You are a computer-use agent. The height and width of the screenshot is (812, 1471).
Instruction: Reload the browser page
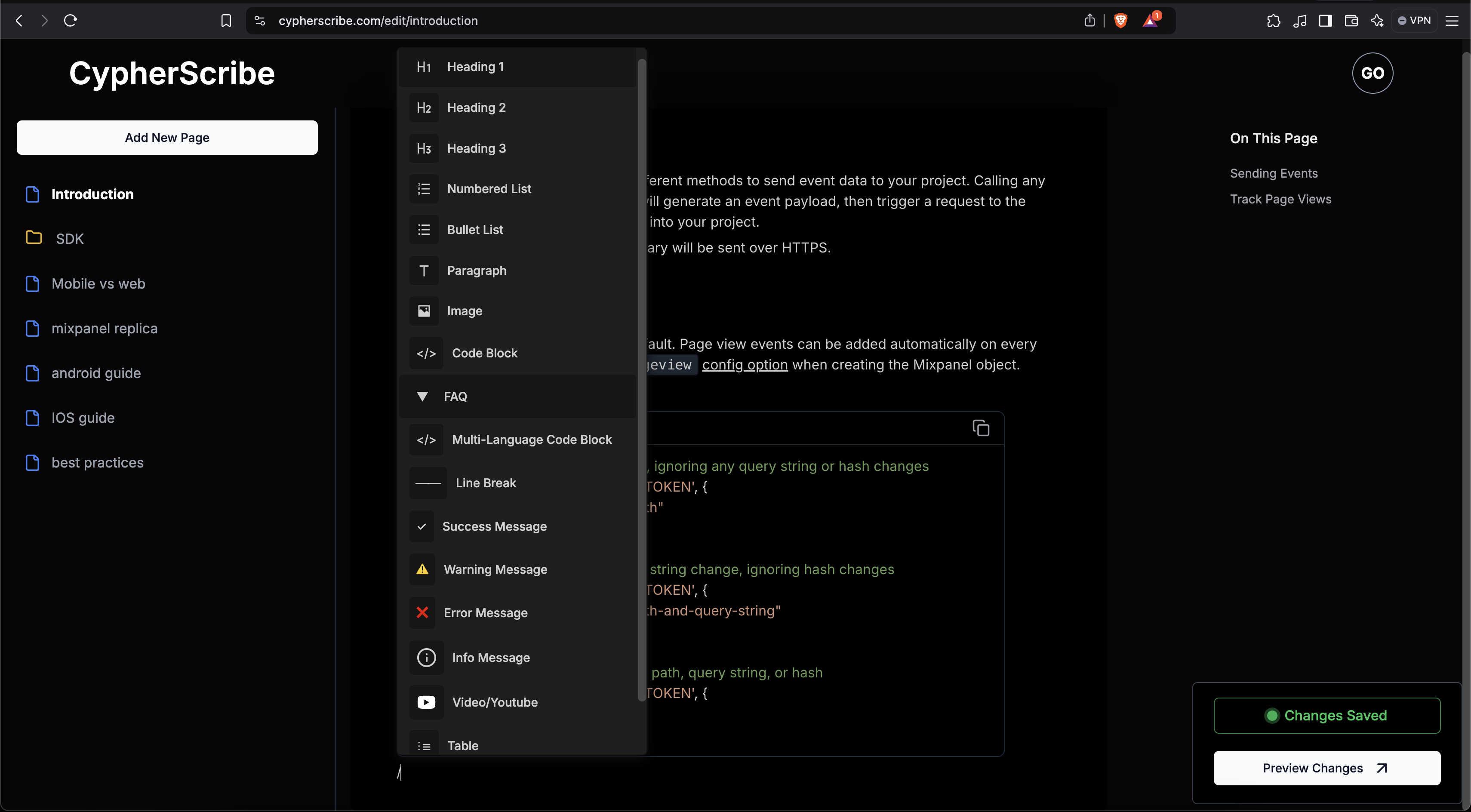coord(70,21)
